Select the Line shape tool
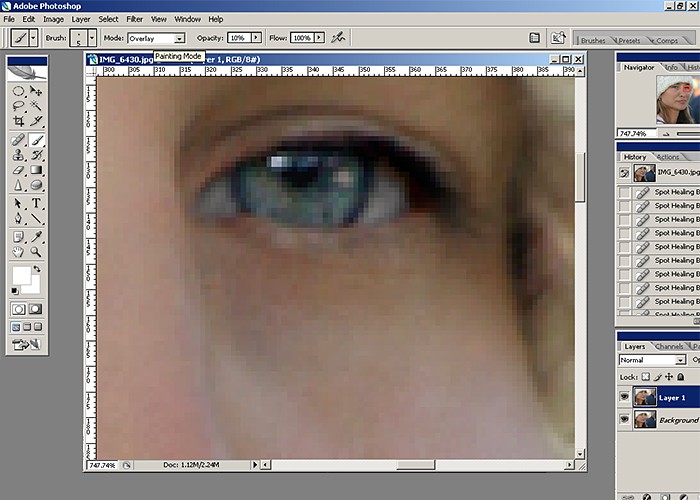This screenshot has width=700, height=500. pos(36,218)
